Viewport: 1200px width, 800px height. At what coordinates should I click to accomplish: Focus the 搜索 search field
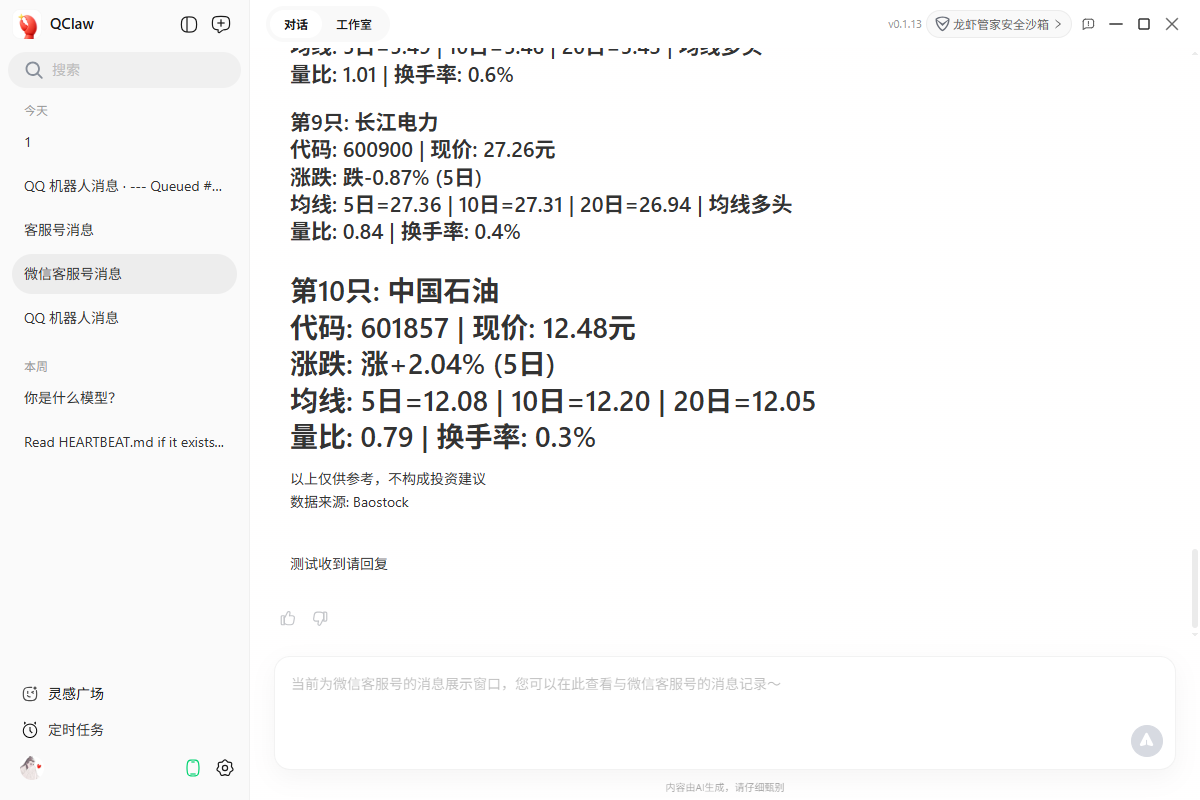click(x=124, y=70)
